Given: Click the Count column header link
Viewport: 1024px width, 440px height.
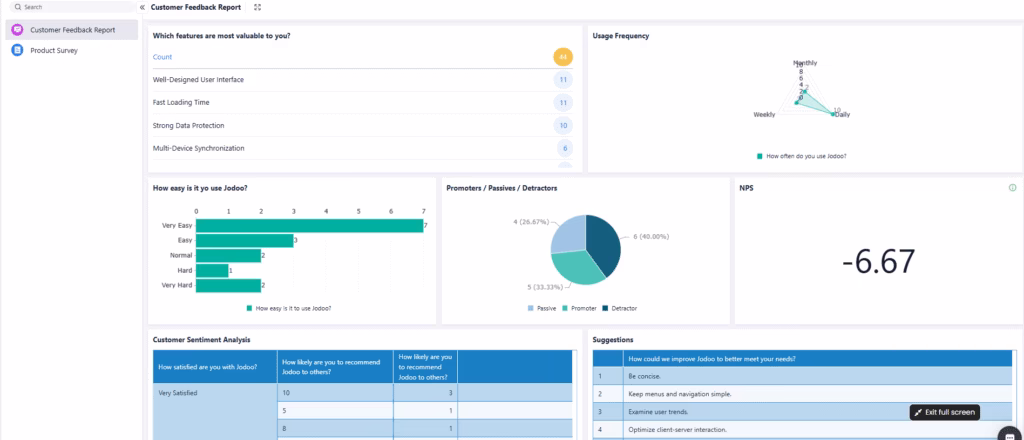Looking at the screenshot, I should pyautogui.click(x=162, y=57).
